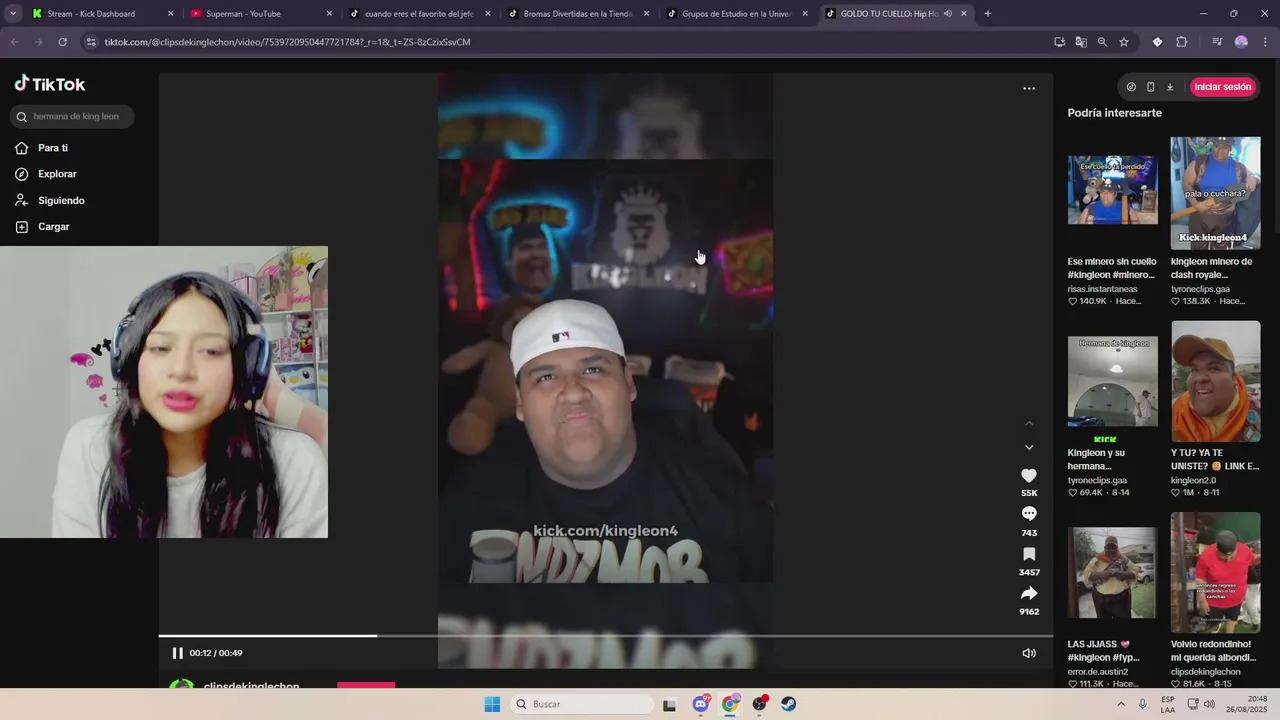Open Steam from the taskbar
Image resolution: width=1280 pixels, height=720 pixels.
coord(789,704)
